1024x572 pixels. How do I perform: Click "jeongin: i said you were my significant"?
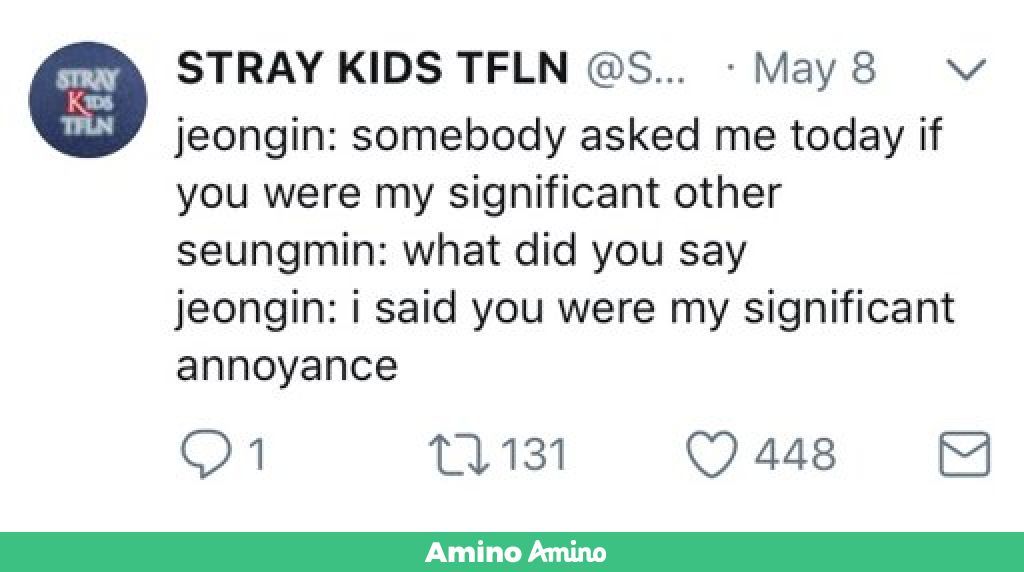(x=565, y=308)
